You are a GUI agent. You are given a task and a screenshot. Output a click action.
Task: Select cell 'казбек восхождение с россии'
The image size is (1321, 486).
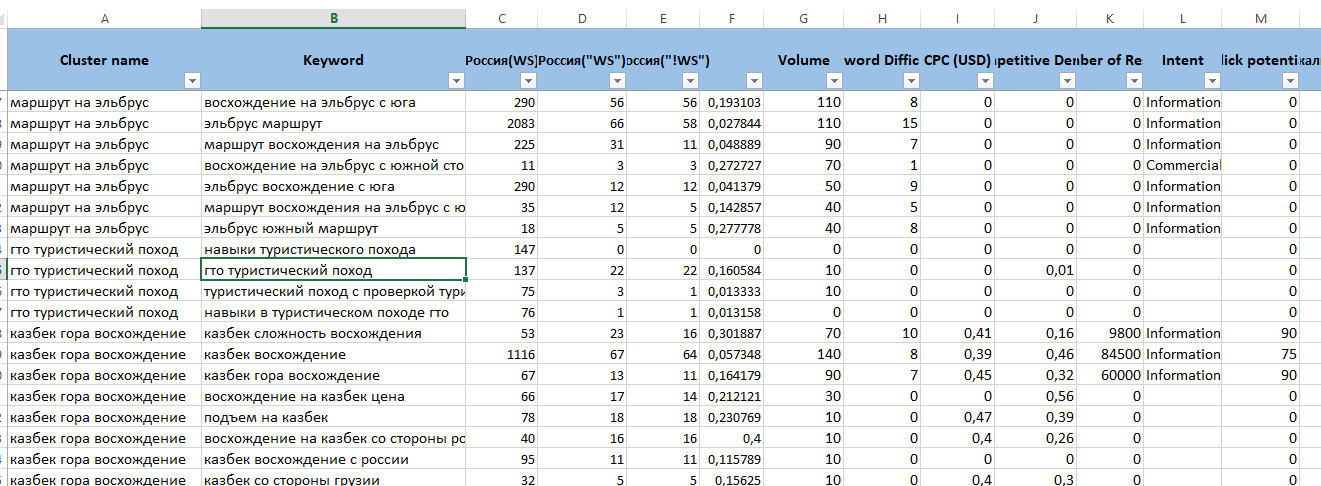coord(333,459)
